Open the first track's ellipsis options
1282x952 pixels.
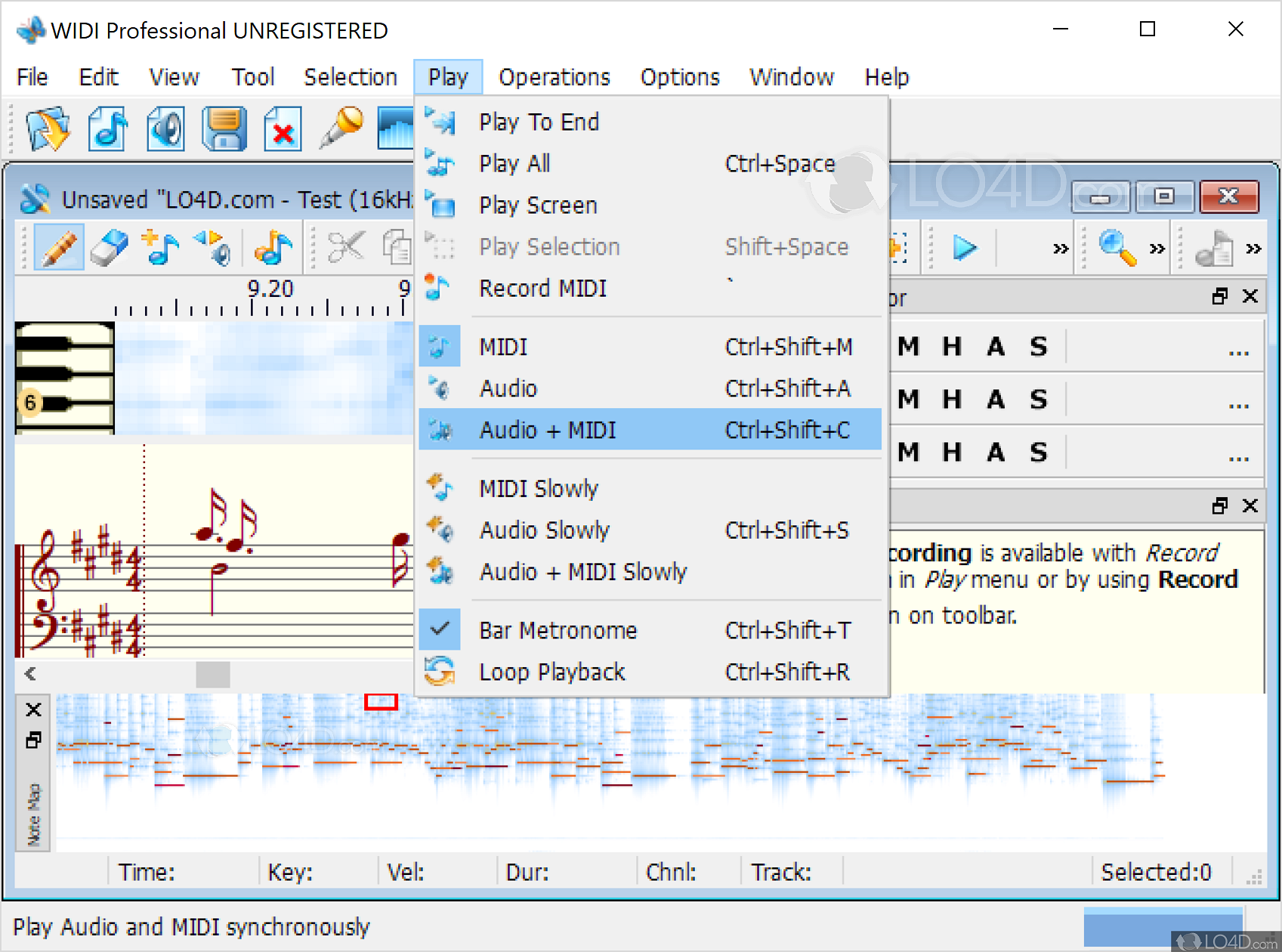coord(1238,350)
